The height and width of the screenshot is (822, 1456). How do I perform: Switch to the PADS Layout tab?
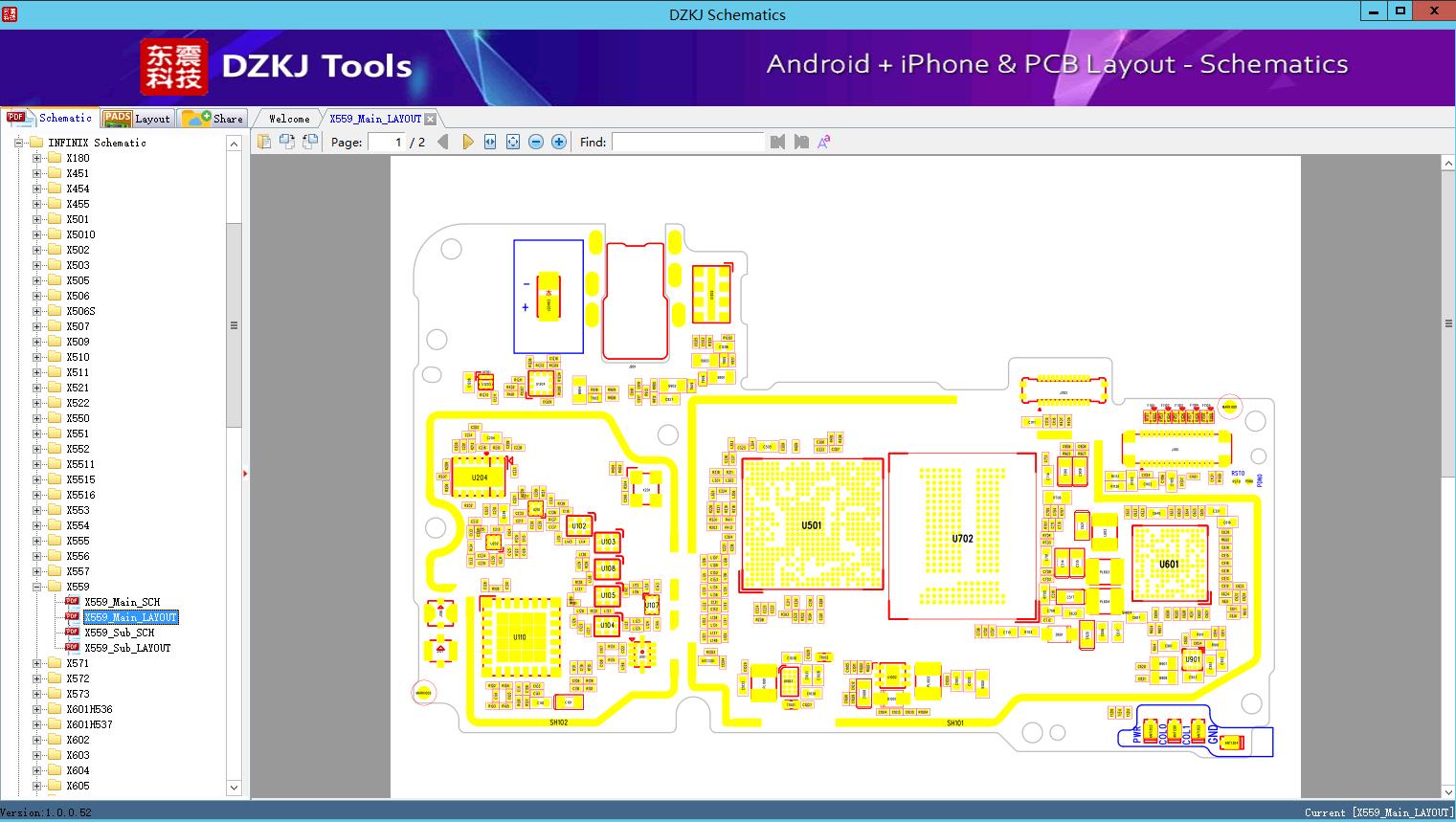pyautogui.click(x=137, y=118)
